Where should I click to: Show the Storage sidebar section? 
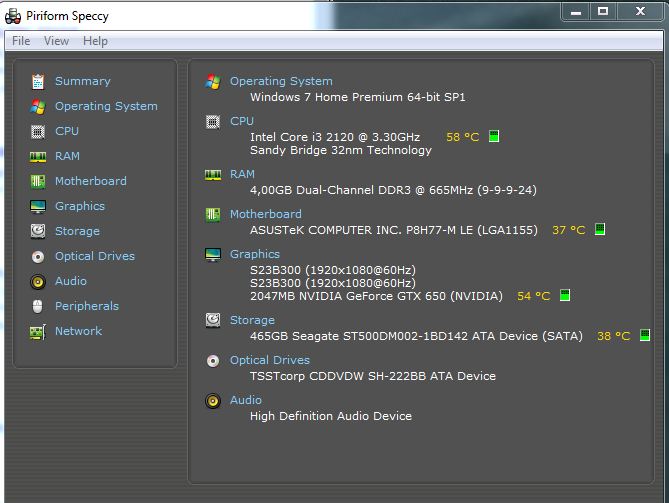click(77, 231)
